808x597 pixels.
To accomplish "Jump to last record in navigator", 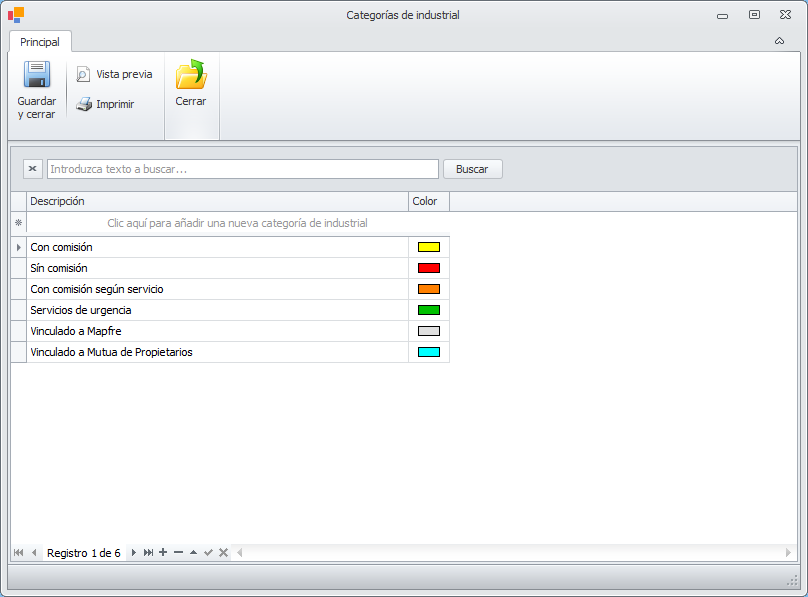I will [148, 553].
